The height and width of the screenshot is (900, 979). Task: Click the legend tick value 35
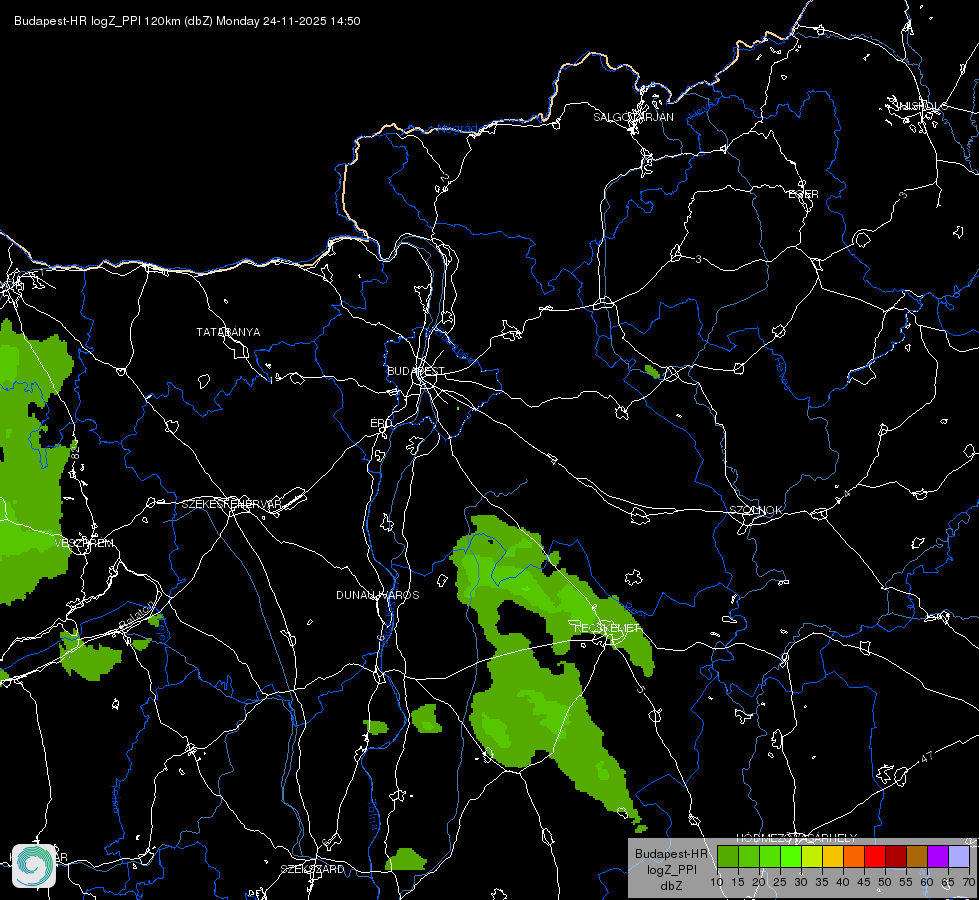point(822,882)
